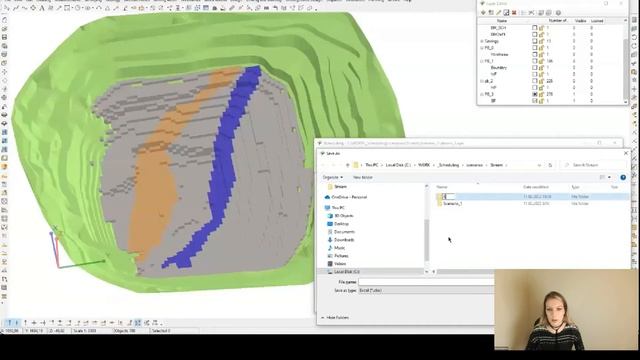The width and height of the screenshot is (640, 360).
Task: Toggle visibility checkbox of the BF layer
Action: (535, 101)
